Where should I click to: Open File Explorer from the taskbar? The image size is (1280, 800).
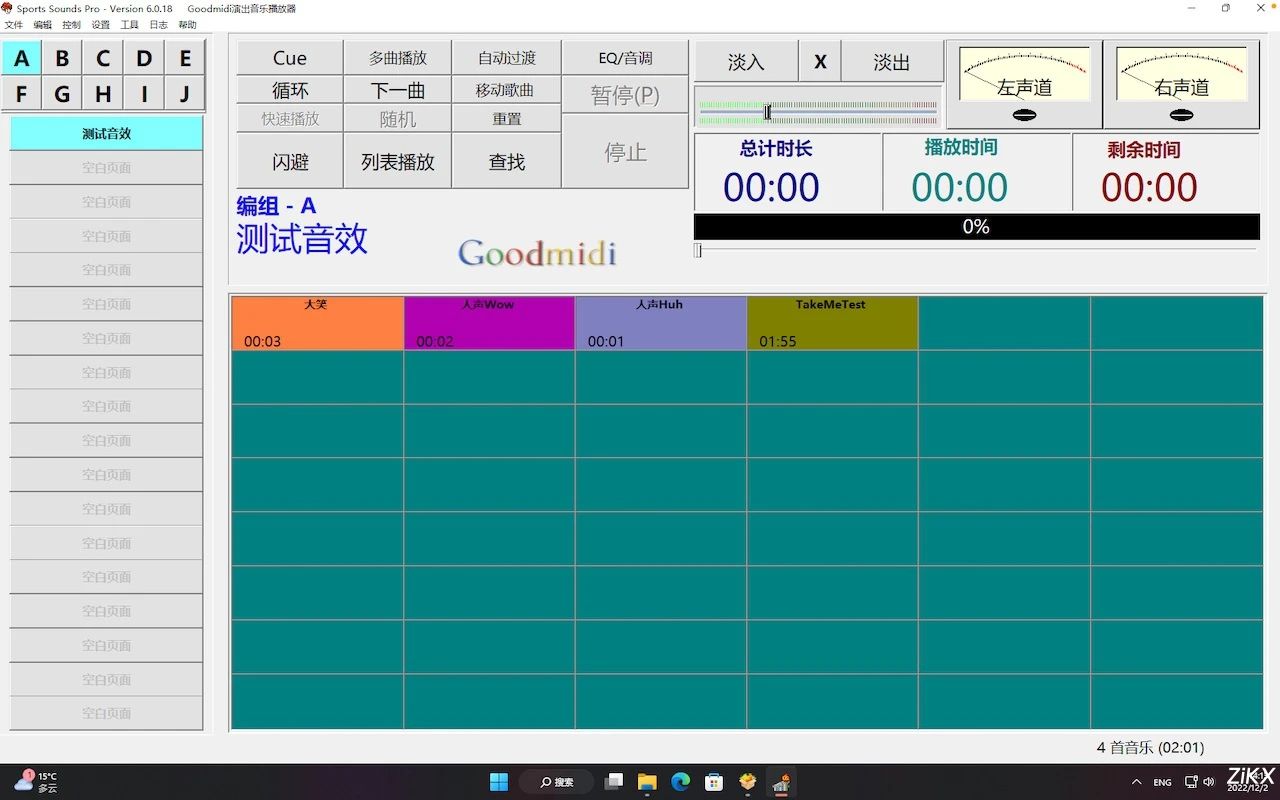(646, 782)
